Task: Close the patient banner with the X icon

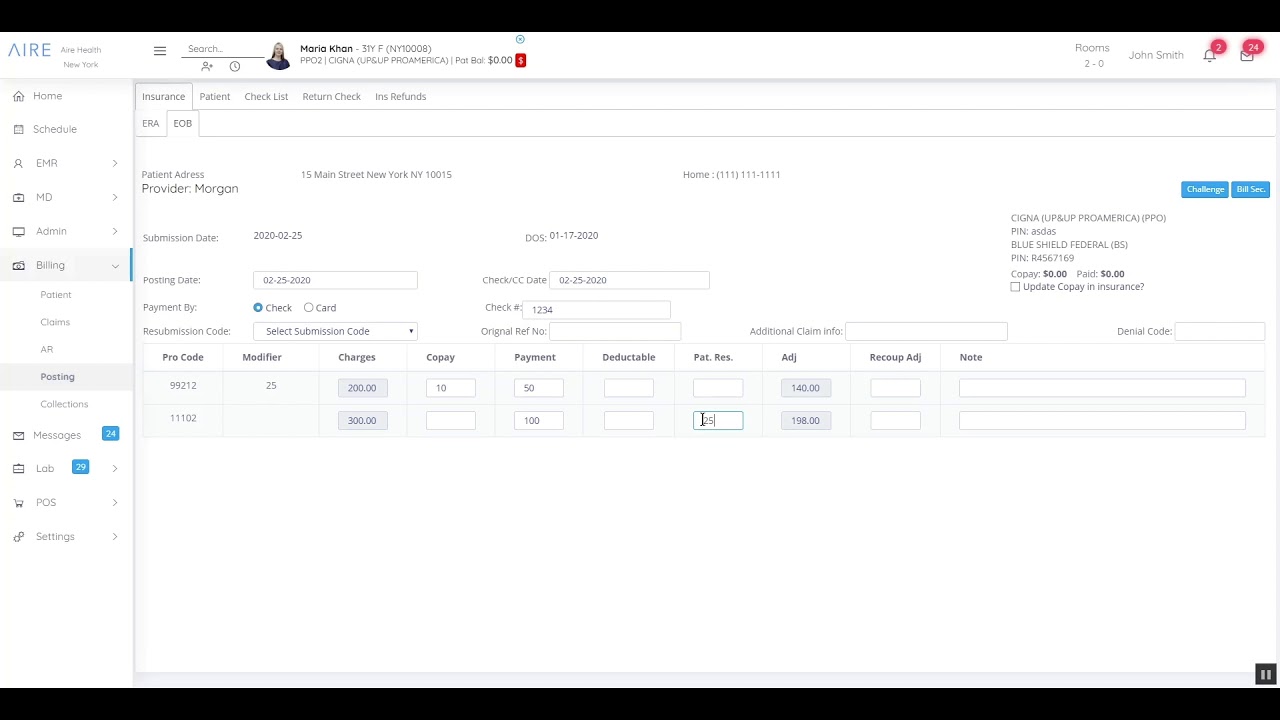Action: pos(520,40)
